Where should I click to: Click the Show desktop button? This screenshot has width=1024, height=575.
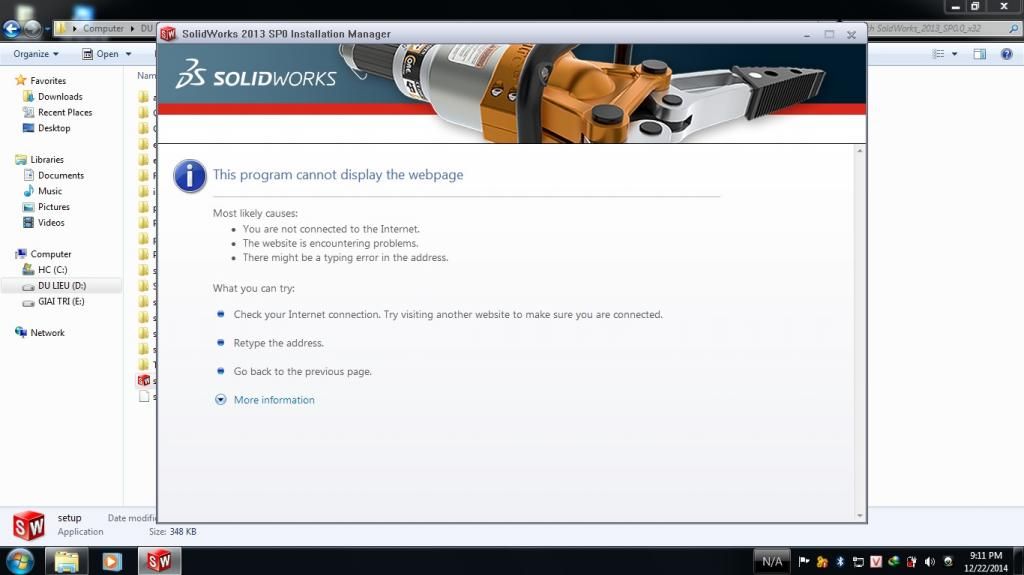(1018, 561)
